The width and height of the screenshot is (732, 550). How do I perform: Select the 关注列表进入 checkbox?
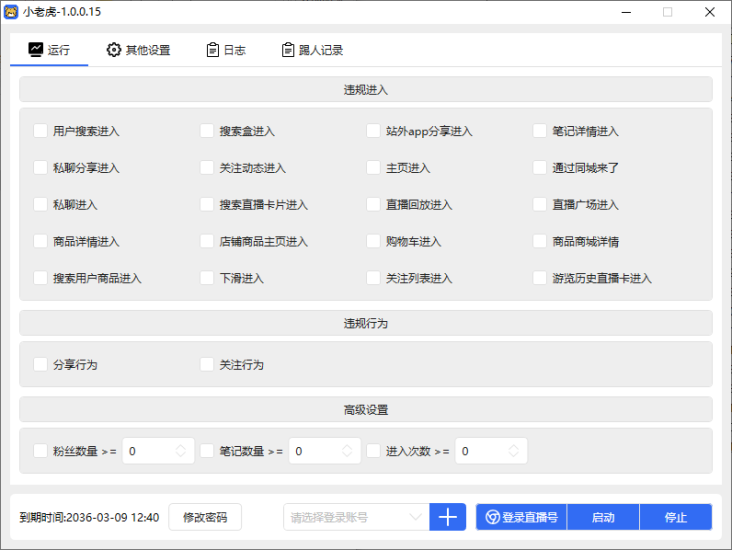[x=373, y=278]
